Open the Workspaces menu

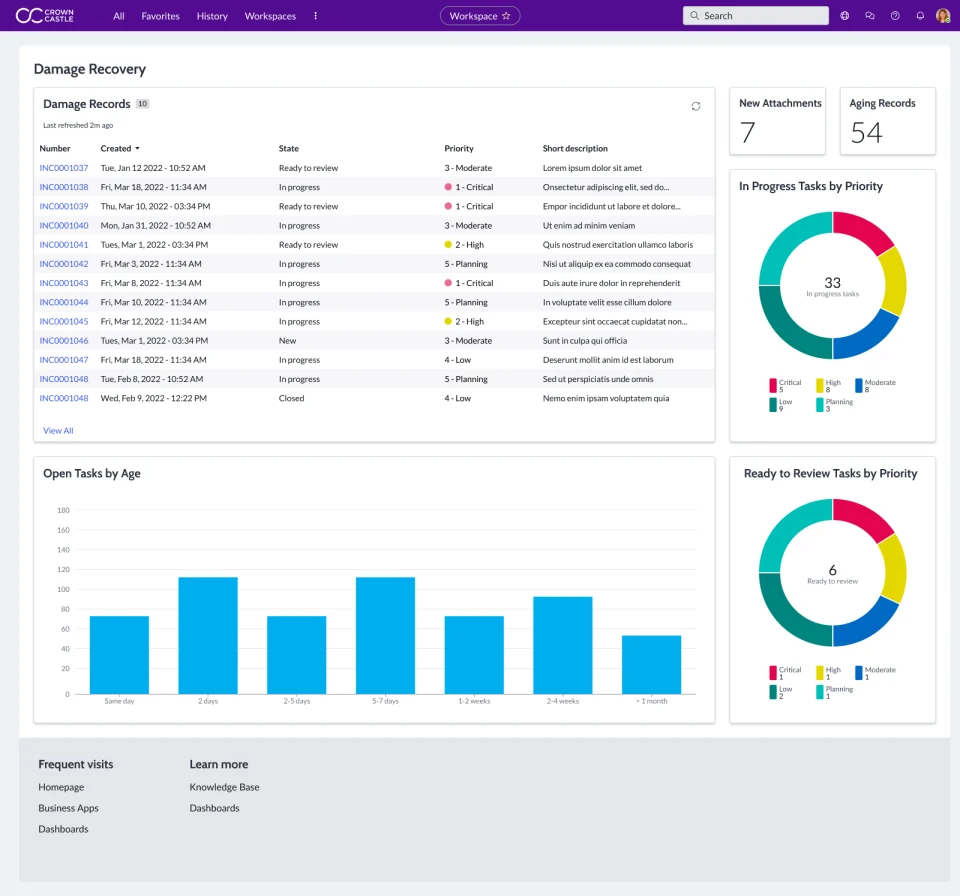click(270, 16)
